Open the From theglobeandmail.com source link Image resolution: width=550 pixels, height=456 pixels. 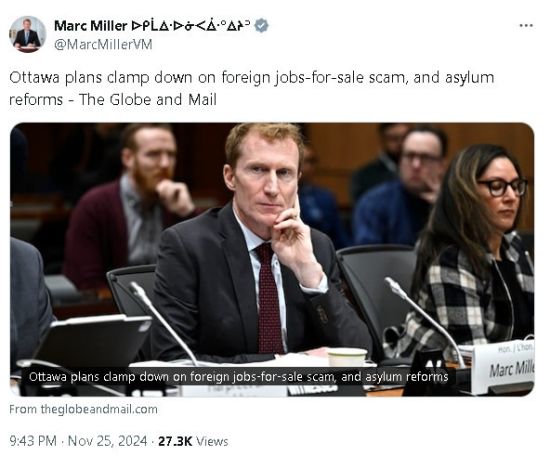(x=83, y=409)
